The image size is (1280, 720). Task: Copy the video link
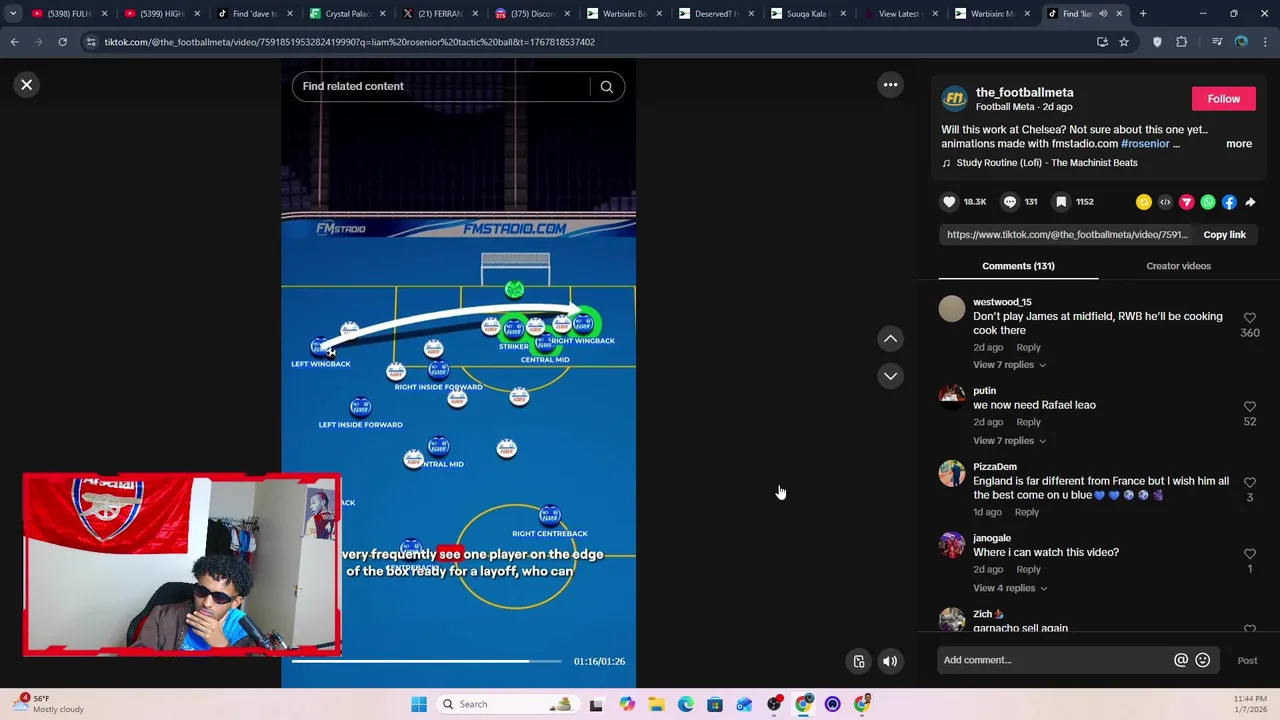pos(1224,235)
